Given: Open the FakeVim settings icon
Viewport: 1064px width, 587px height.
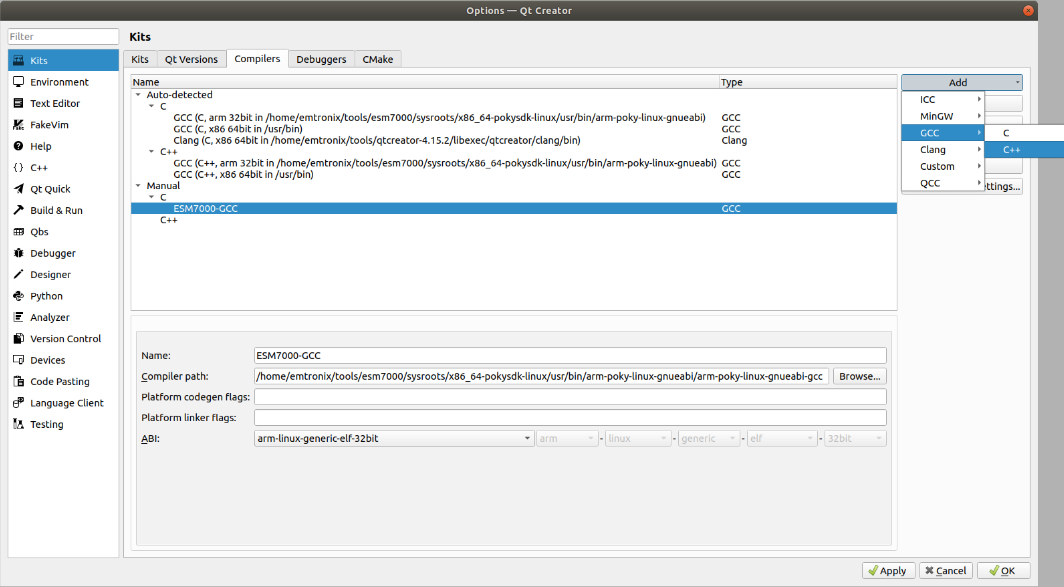Looking at the screenshot, I should coord(18,124).
